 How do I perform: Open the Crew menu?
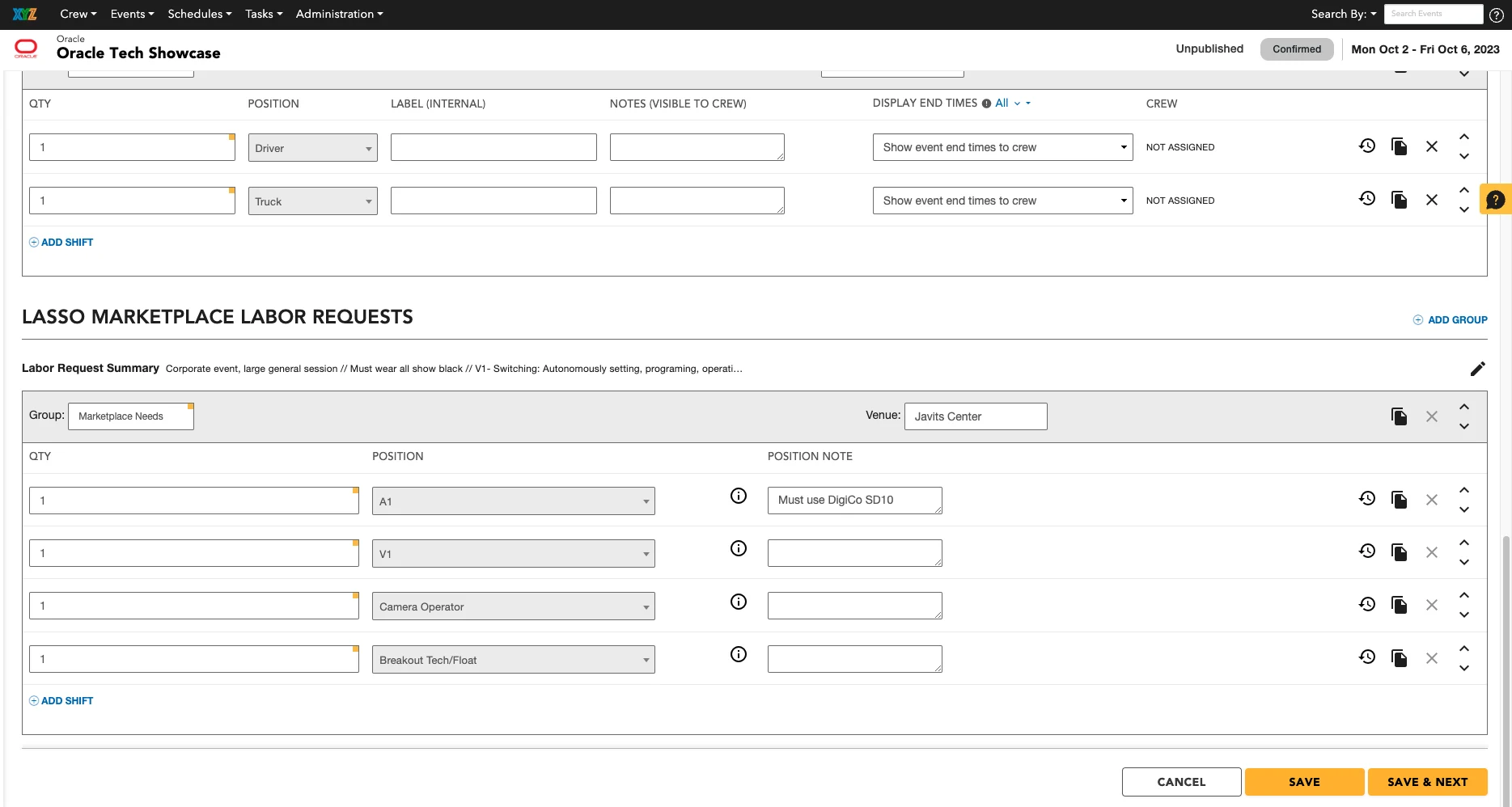pyautogui.click(x=78, y=14)
